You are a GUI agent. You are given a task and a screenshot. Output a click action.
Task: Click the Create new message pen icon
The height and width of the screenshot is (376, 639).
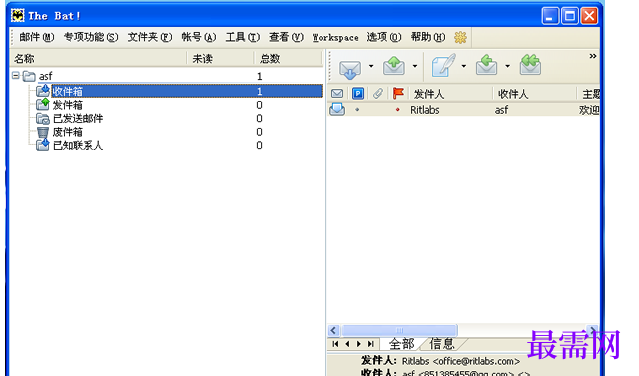point(443,66)
